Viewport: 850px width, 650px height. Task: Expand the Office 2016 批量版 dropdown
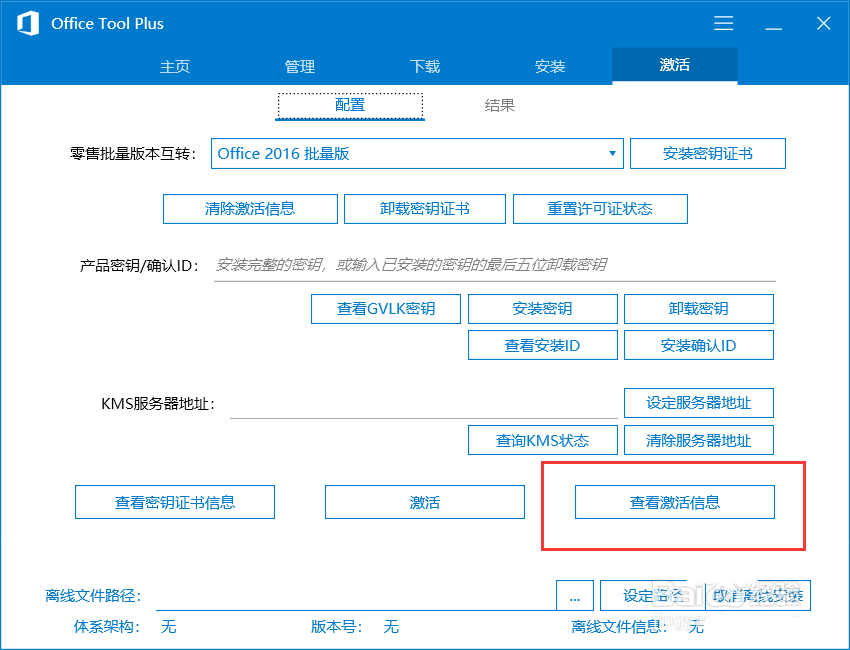(x=417, y=153)
